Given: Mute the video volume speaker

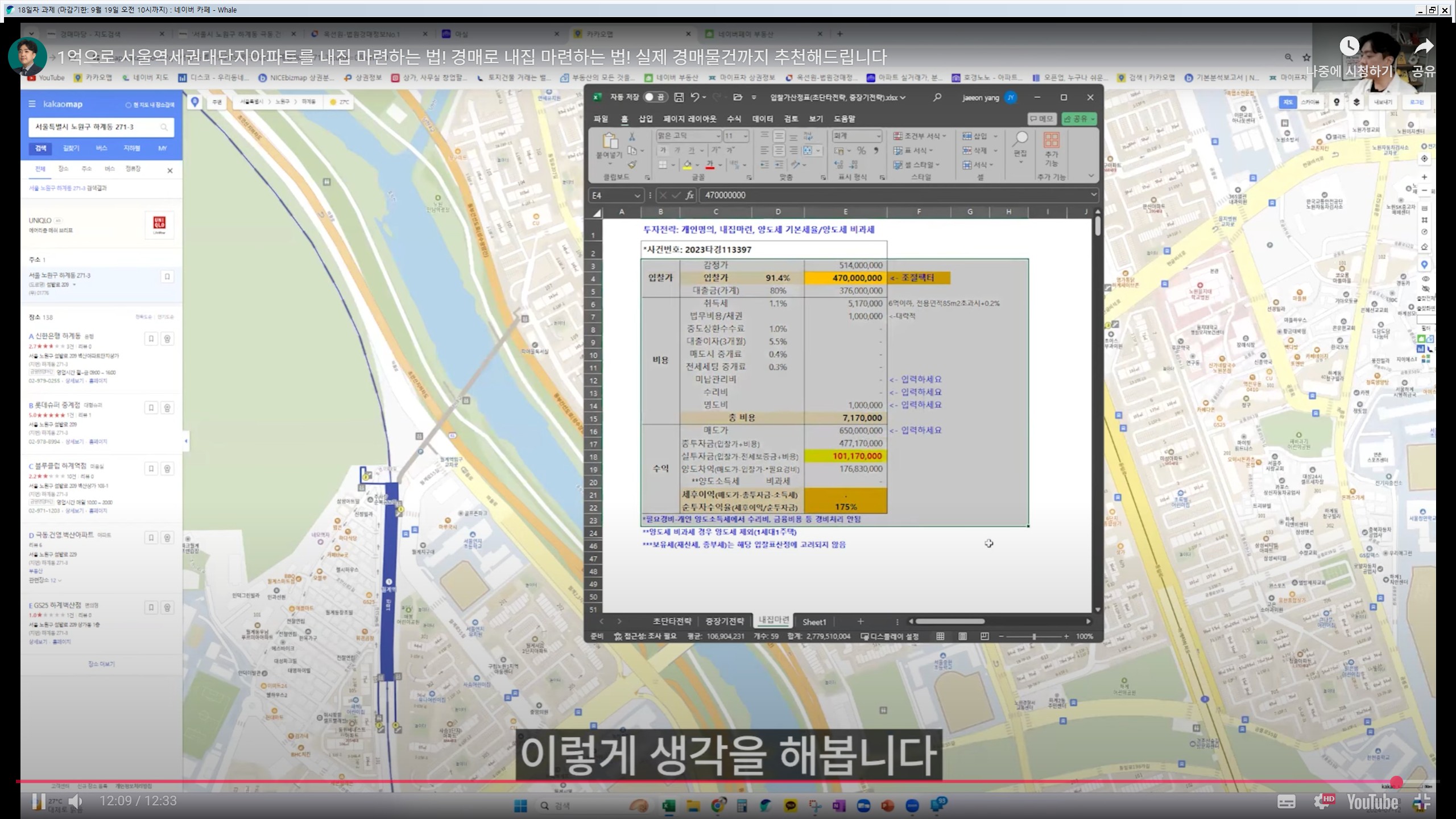Looking at the screenshot, I should pos(76,801).
